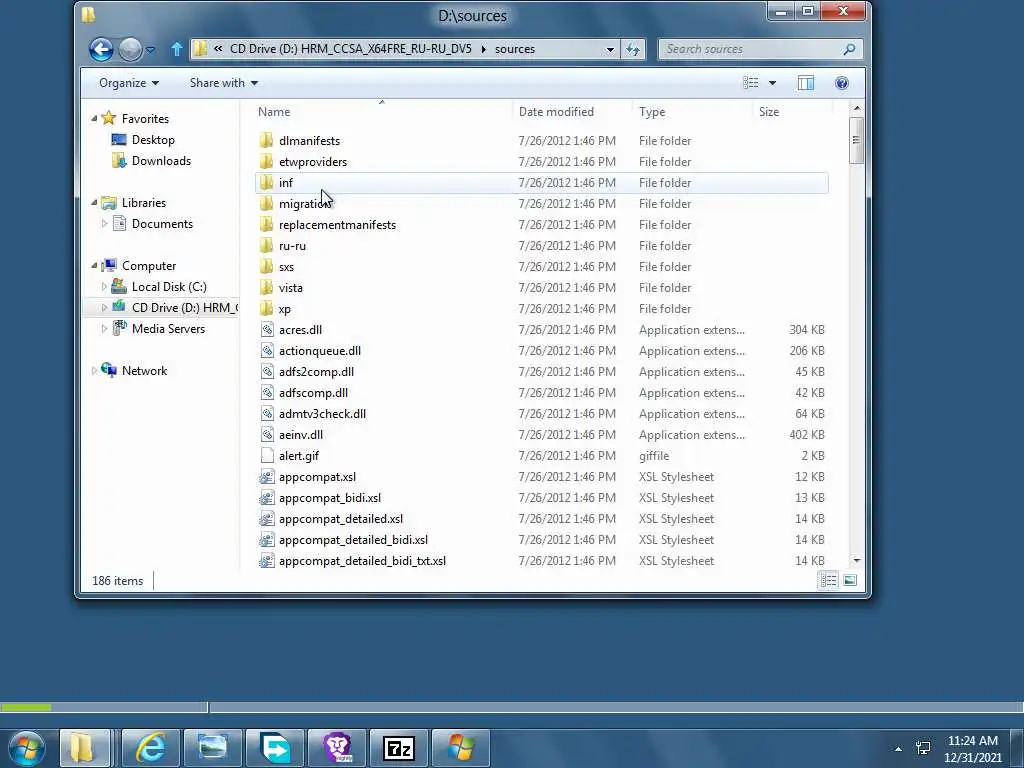Viewport: 1024px width, 768px height.
Task: Open the clock showing 11:24 AM
Action: click(972, 749)
